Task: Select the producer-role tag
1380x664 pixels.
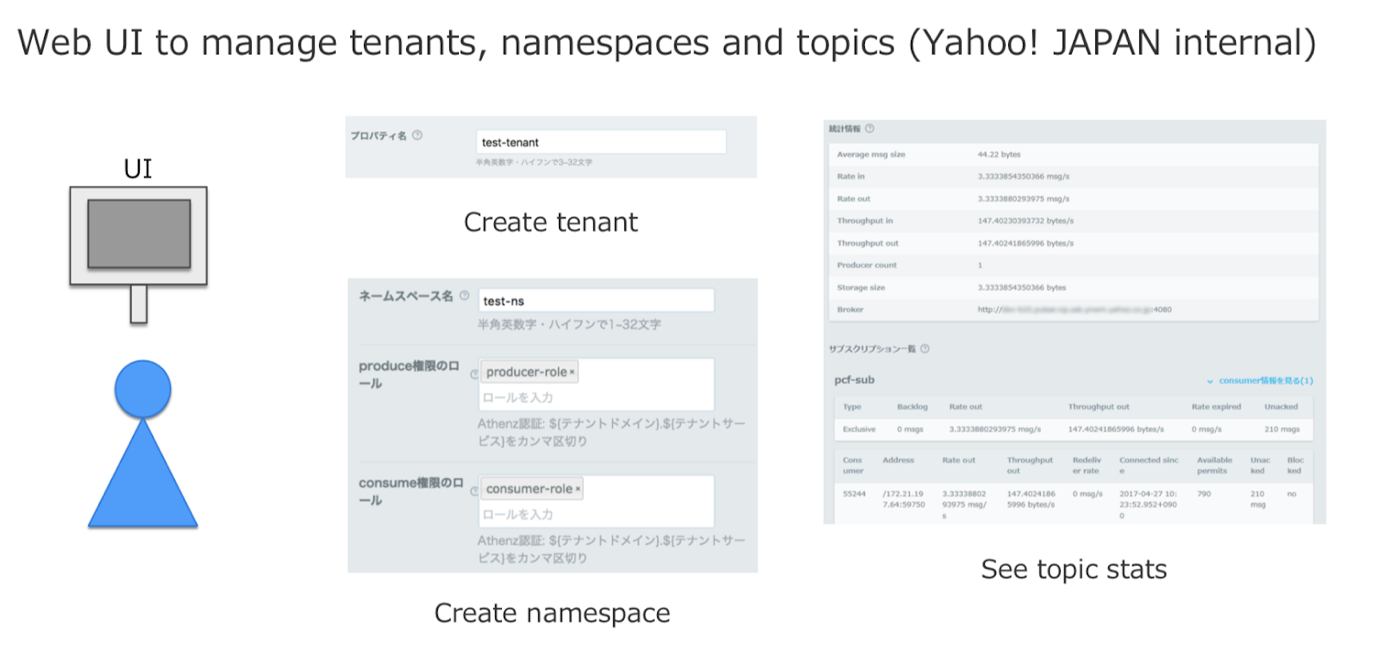Action: (x=527, y=372)
